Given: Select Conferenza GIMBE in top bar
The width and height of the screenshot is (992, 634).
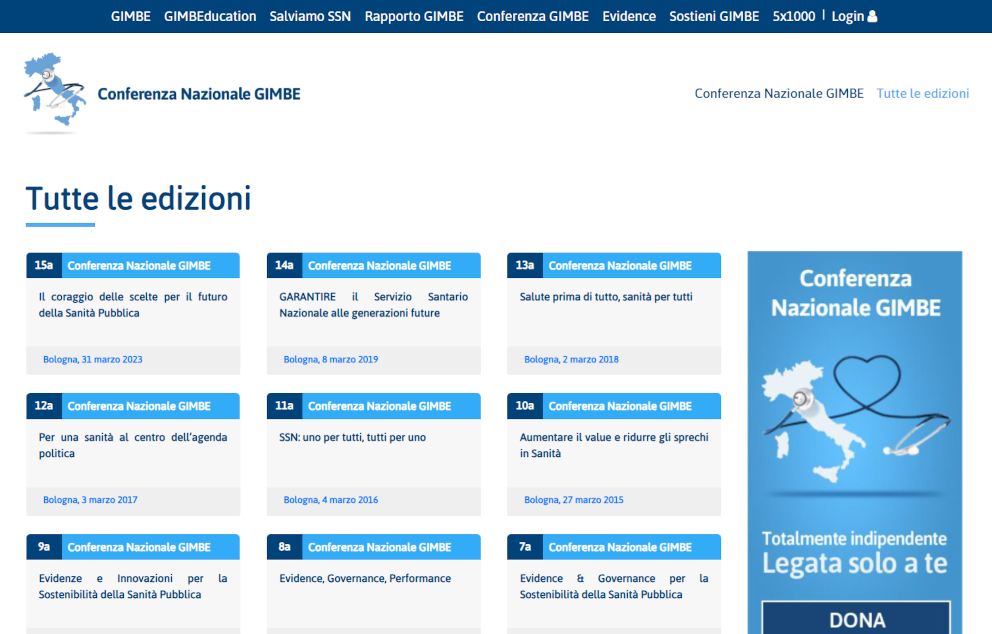Looking at the screenshot, I should (533, 16).
